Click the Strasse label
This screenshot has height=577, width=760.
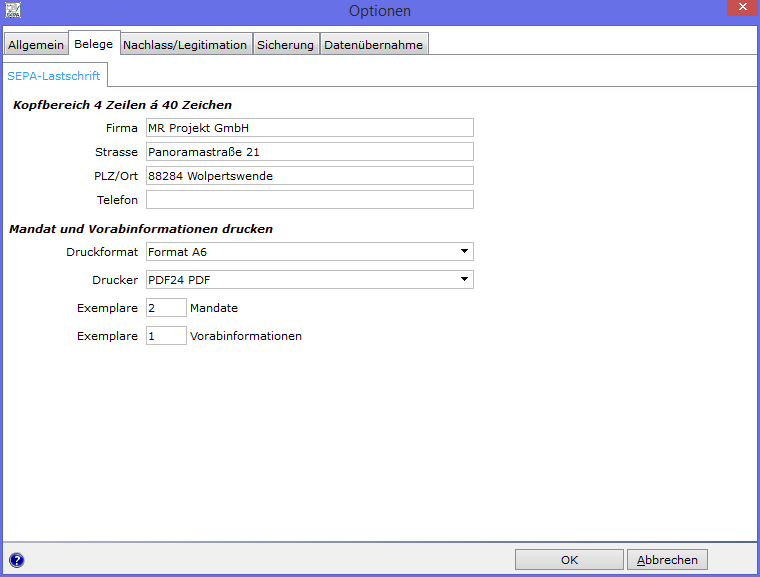116,152
